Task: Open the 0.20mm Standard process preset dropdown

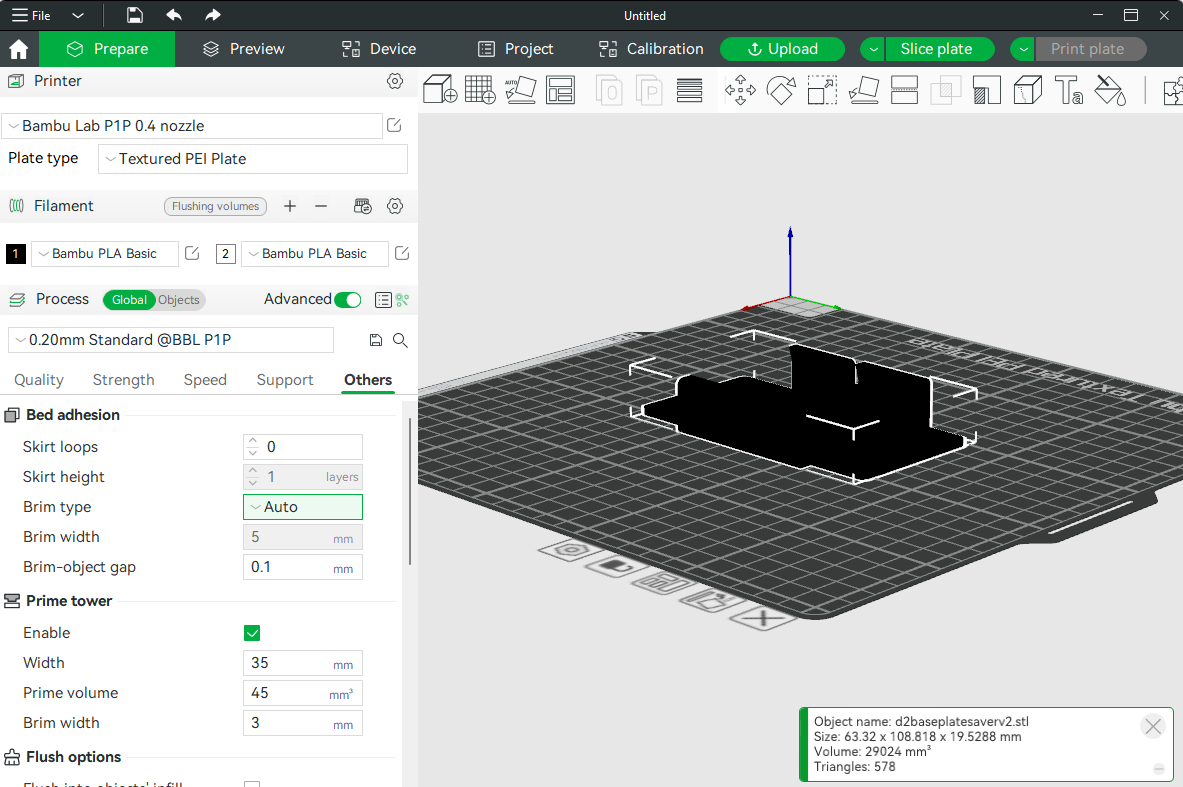Action: [x=171, y=340]
